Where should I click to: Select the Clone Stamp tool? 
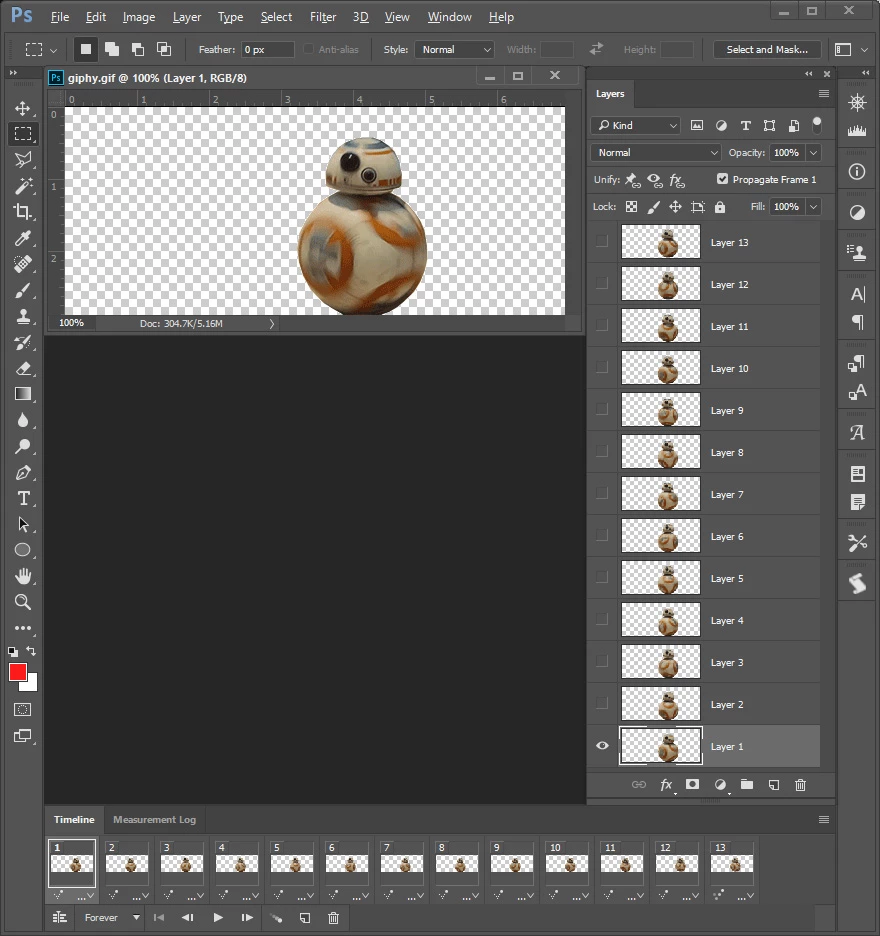pos(23,316)
